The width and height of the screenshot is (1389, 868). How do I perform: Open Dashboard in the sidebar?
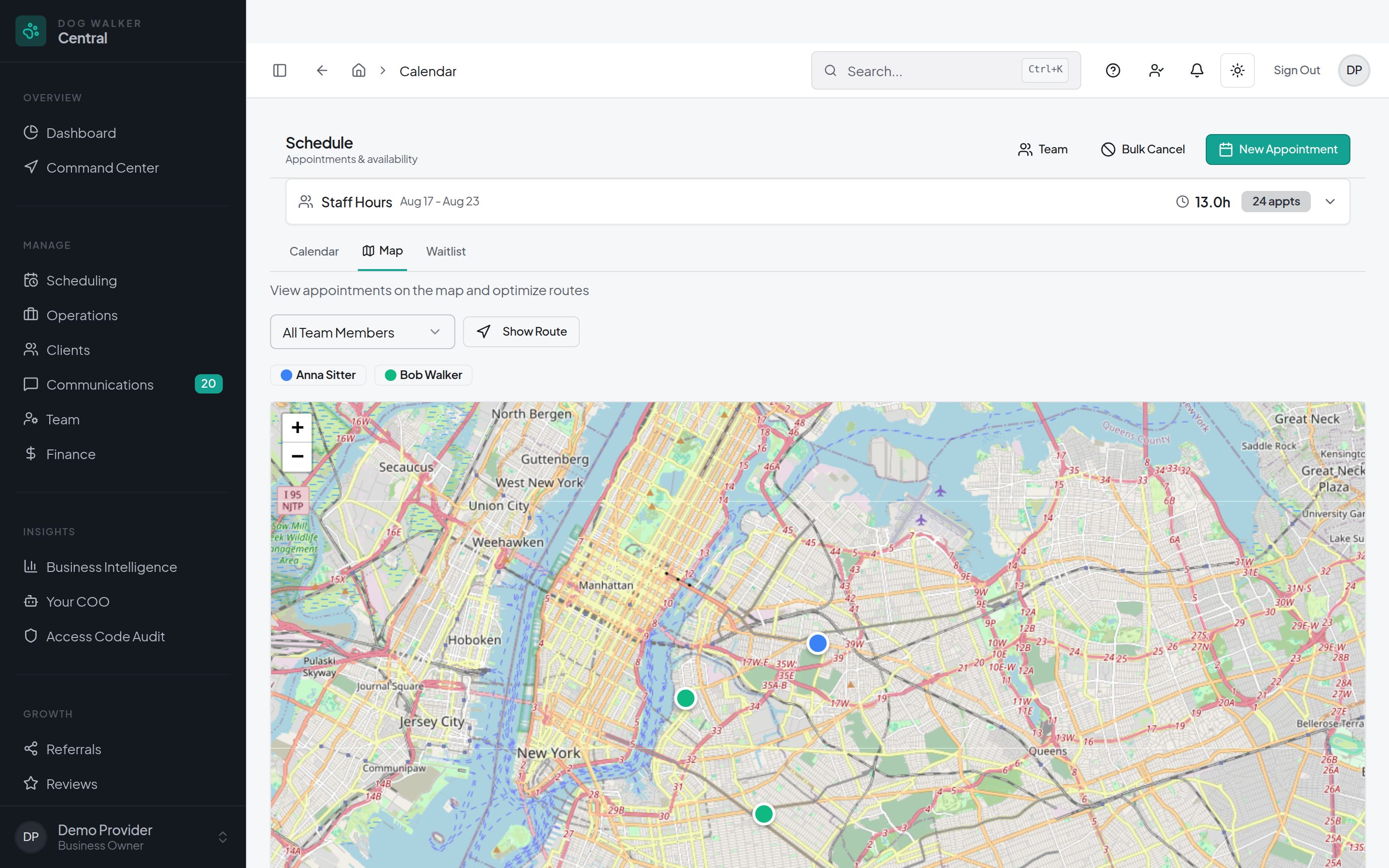point(123,133)
